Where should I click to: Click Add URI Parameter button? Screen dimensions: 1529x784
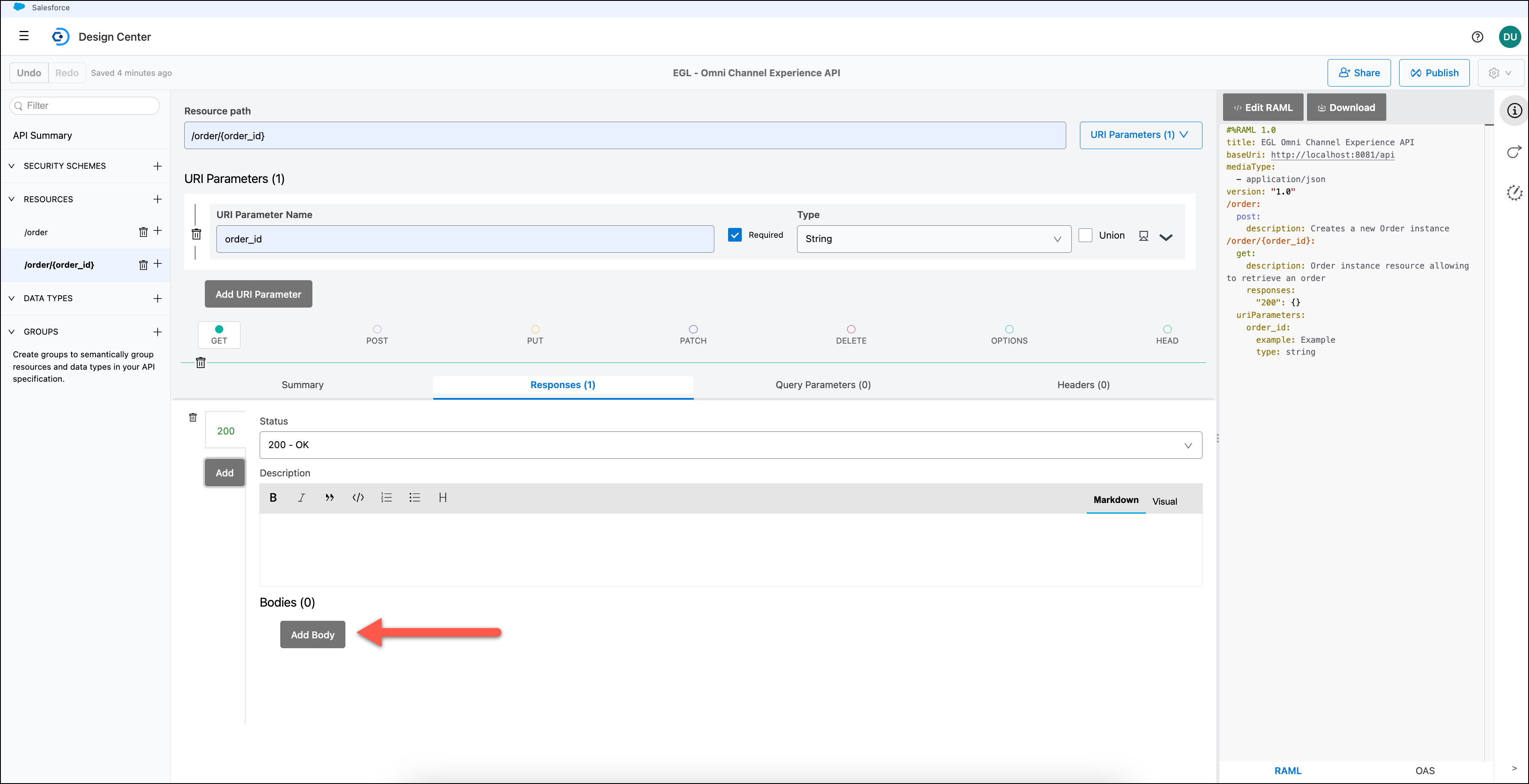[259, 293]
